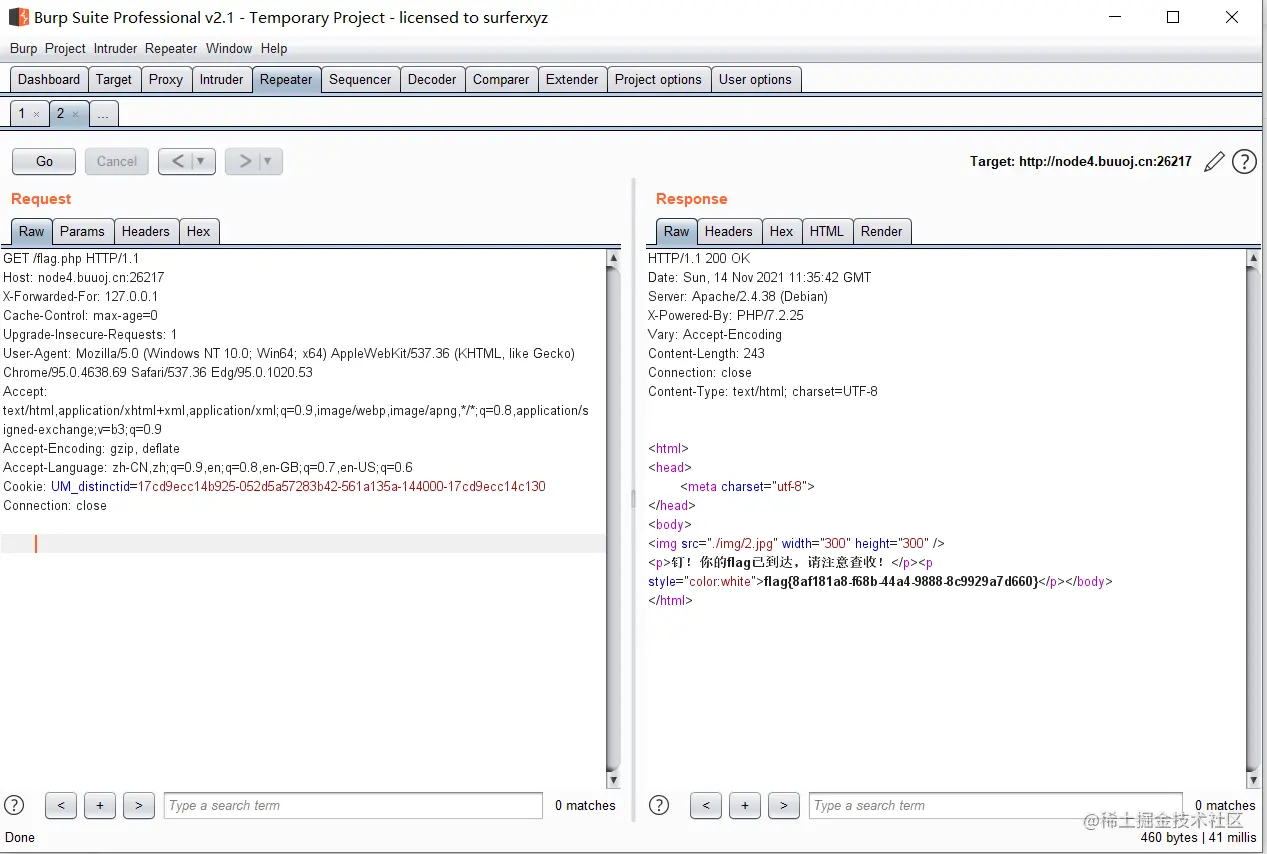Close Repeater tab 1
The height and width of the screenshot is (854, 1267).
click(x=36, y=115)
